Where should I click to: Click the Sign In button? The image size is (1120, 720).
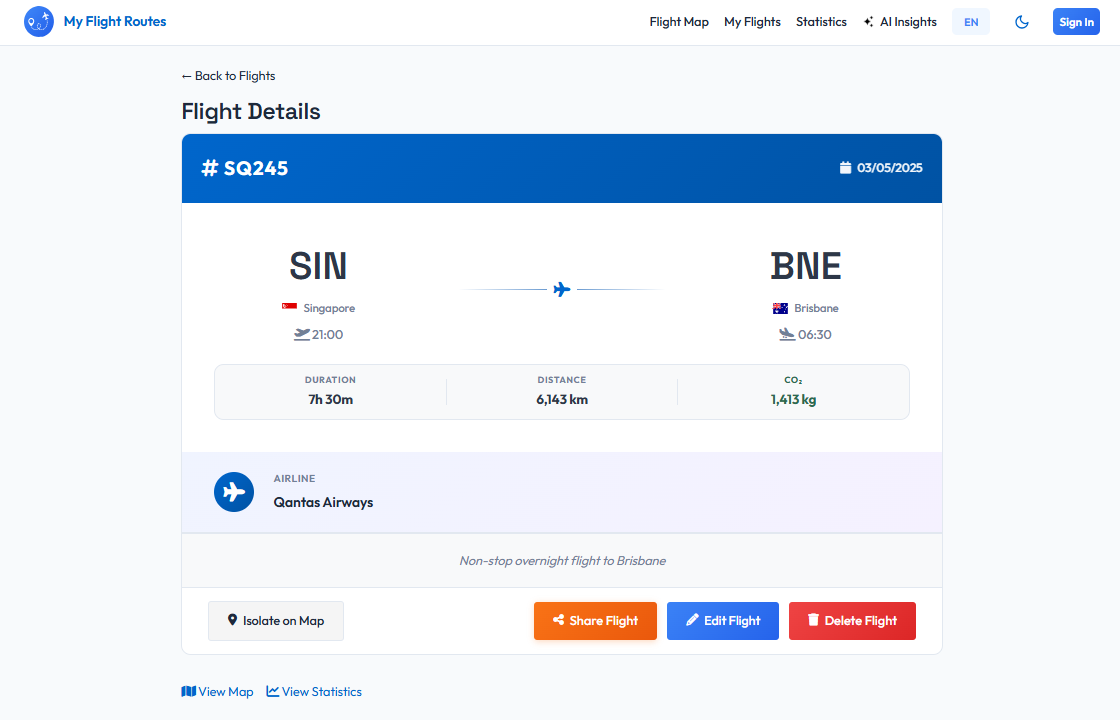click(x=1076, y=22)
